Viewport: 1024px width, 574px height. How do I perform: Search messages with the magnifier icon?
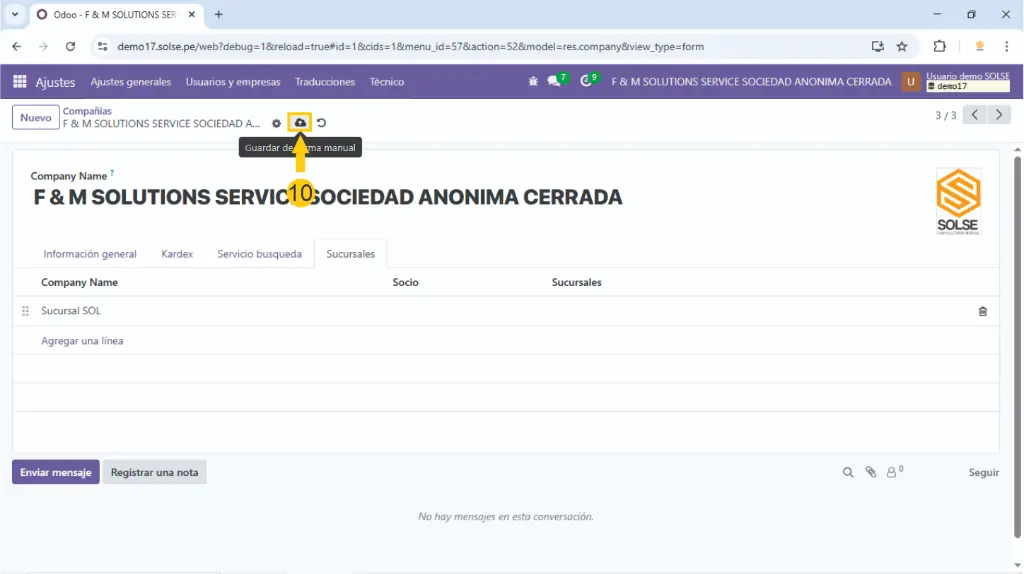(848, 472)
